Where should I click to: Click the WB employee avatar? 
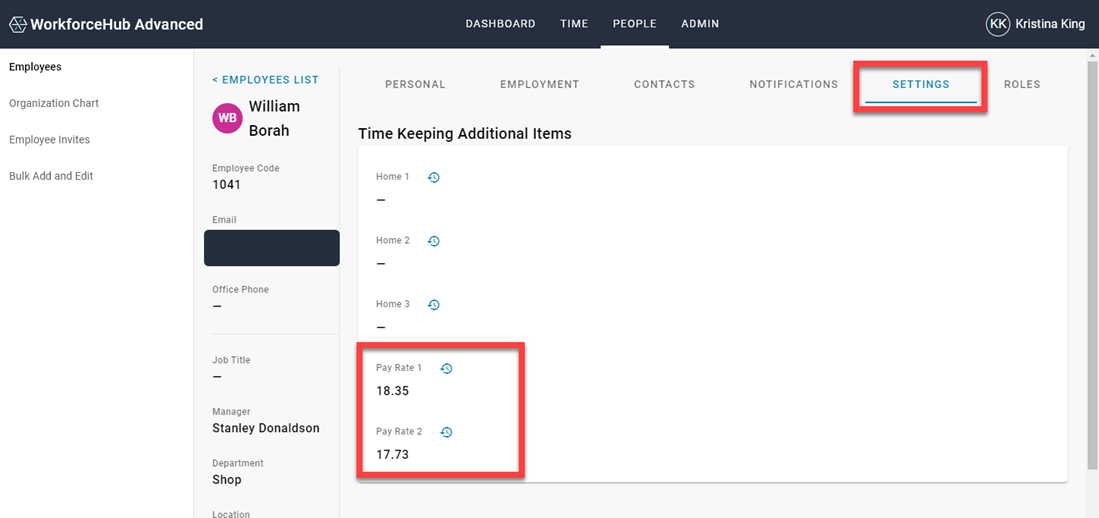click(227, 118)
